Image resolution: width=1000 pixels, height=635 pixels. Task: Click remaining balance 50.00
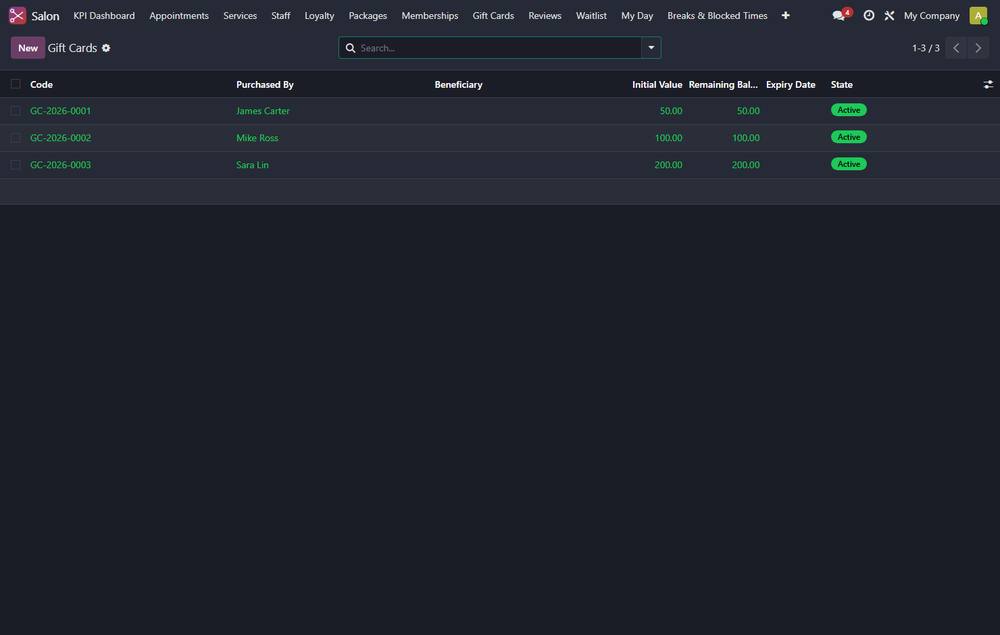748,111
